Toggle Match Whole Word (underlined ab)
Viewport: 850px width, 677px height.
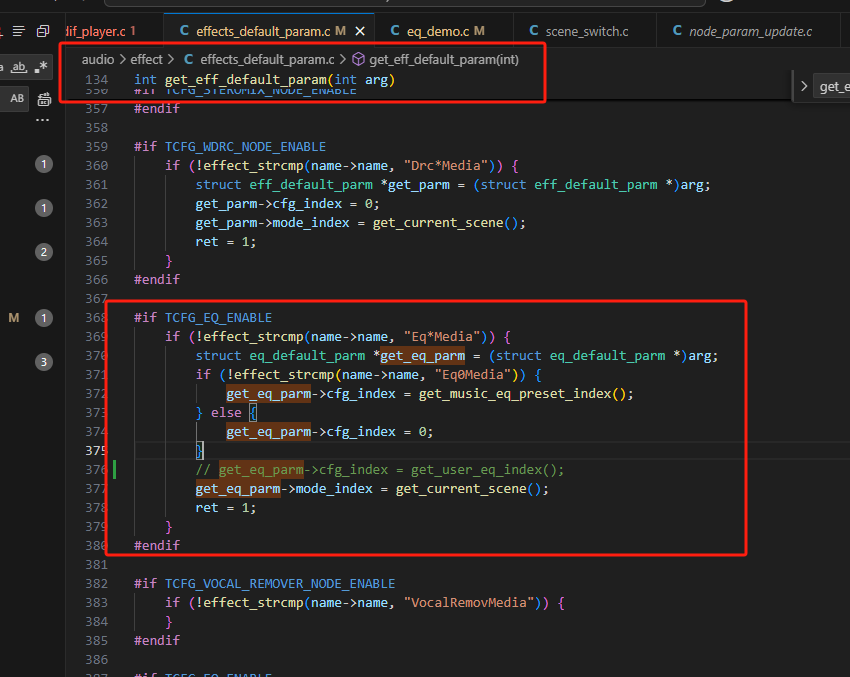pyautogui.click(x=19, y=67)
